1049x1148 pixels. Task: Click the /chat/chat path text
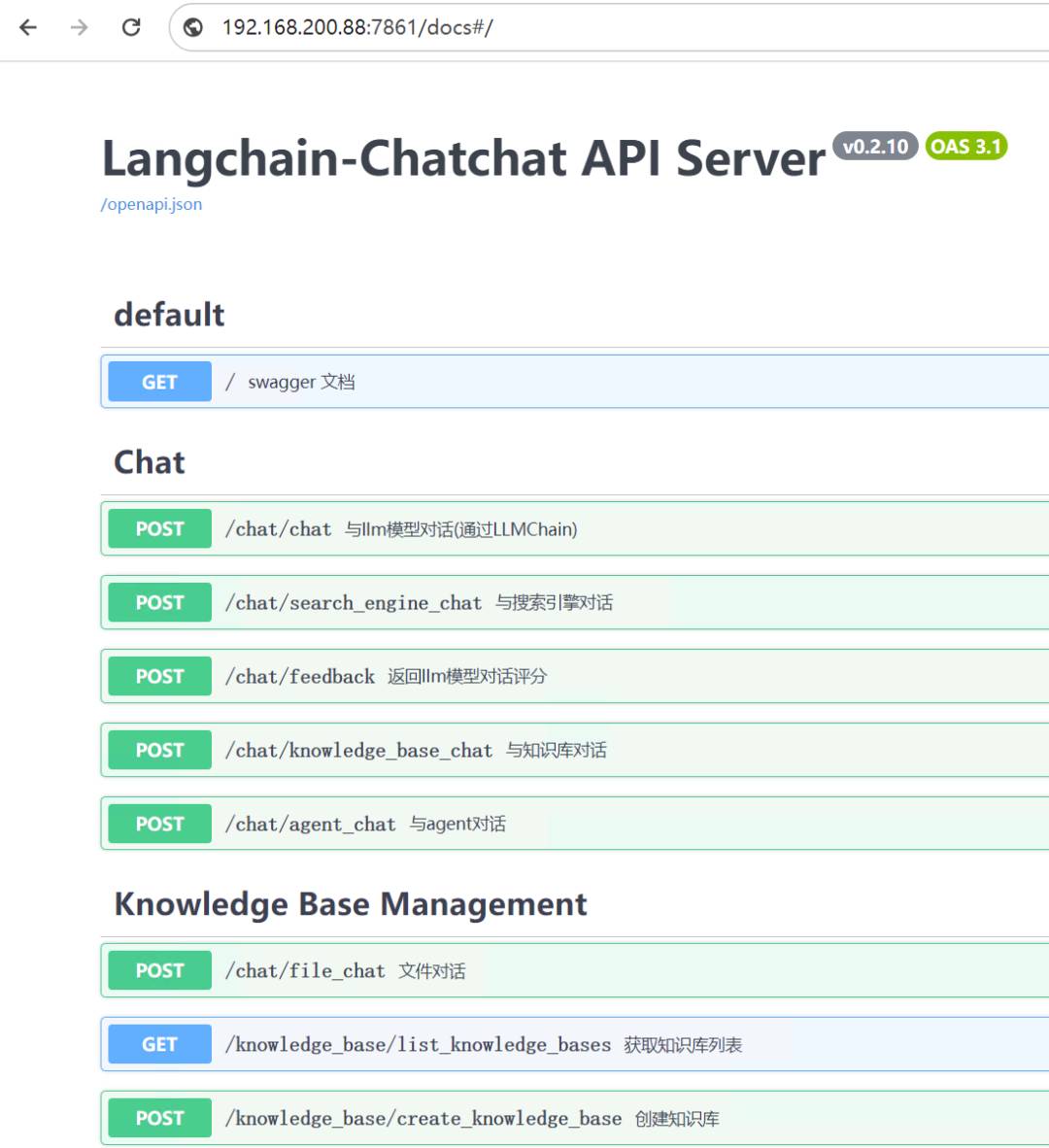point(278,529)
